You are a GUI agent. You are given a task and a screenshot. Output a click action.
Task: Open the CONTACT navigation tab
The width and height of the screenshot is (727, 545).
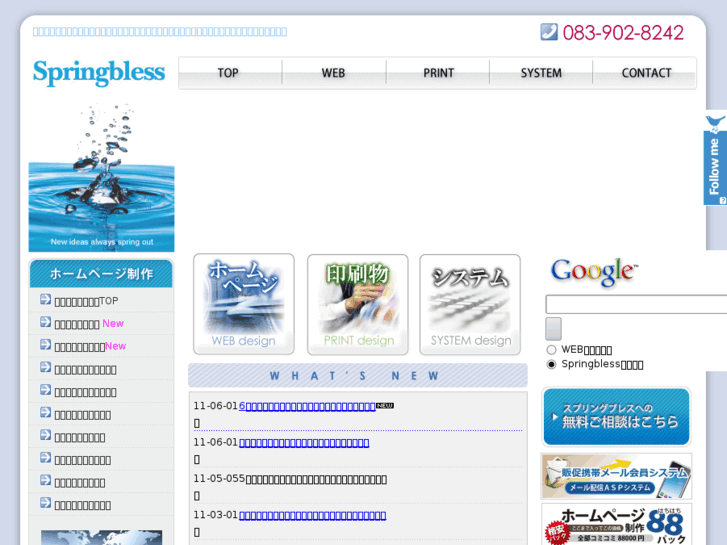645,73
